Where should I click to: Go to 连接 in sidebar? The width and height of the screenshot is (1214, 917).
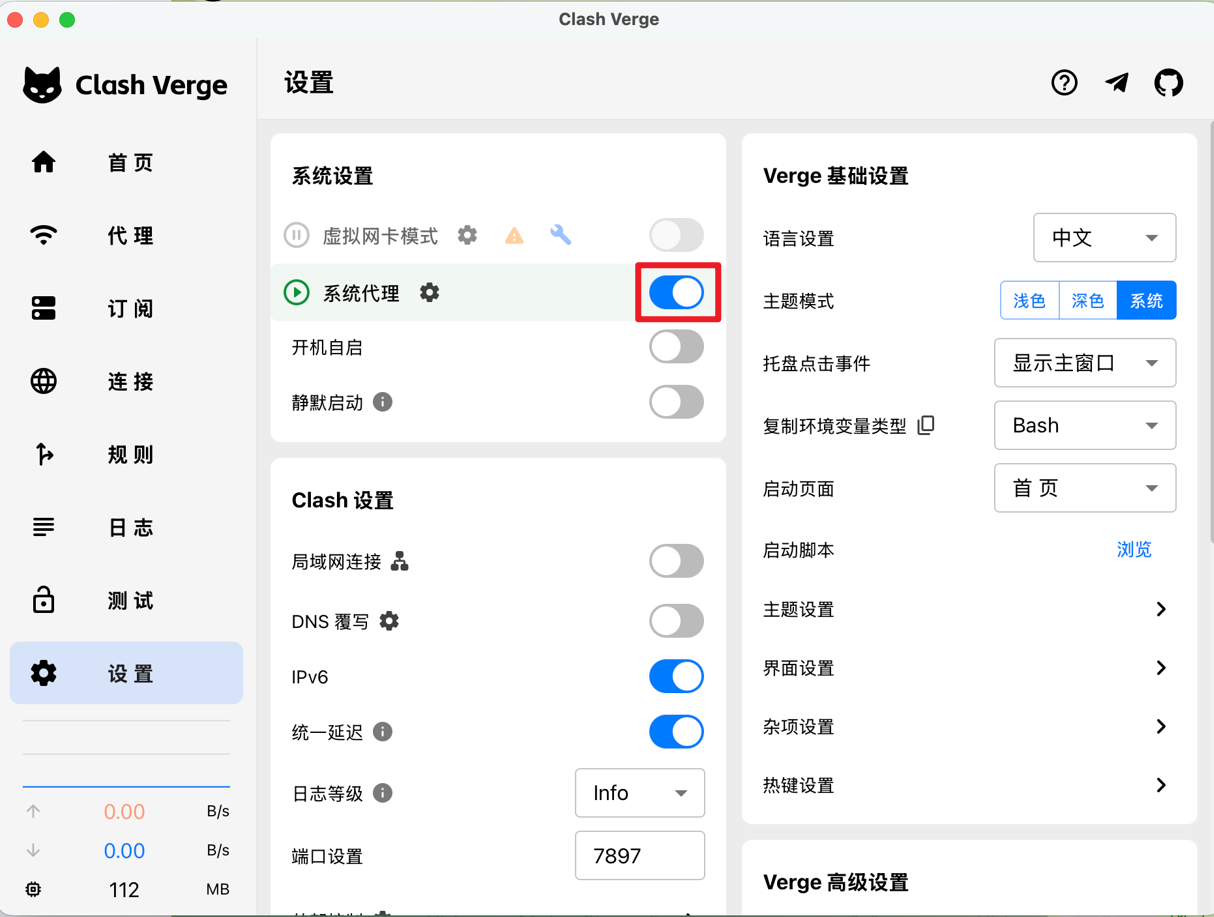(126, 381)
